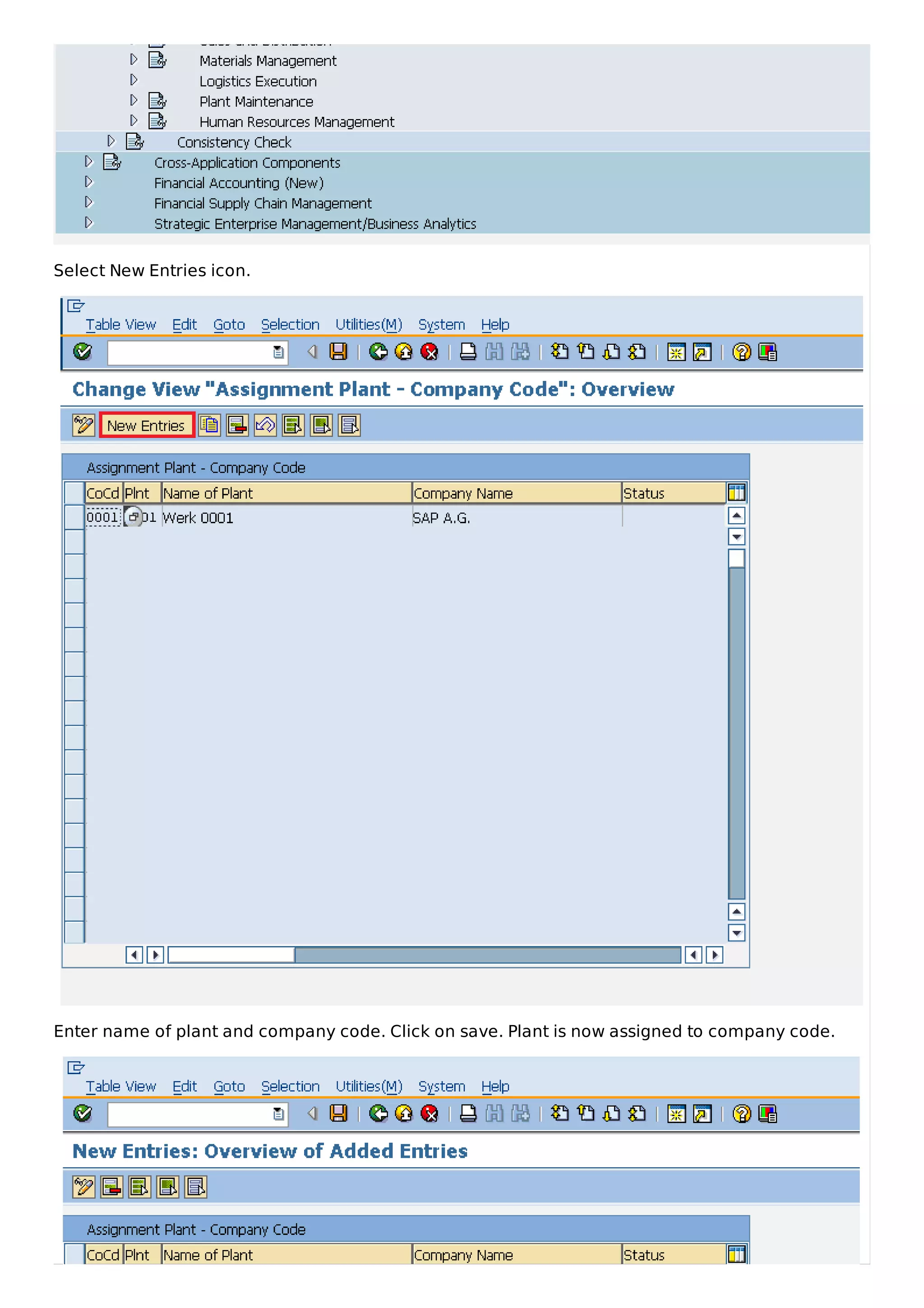The width and height of the screenshot is (924, 1308).
Task: Click Copy As icon next to New Entries
Action: (209, 425)
